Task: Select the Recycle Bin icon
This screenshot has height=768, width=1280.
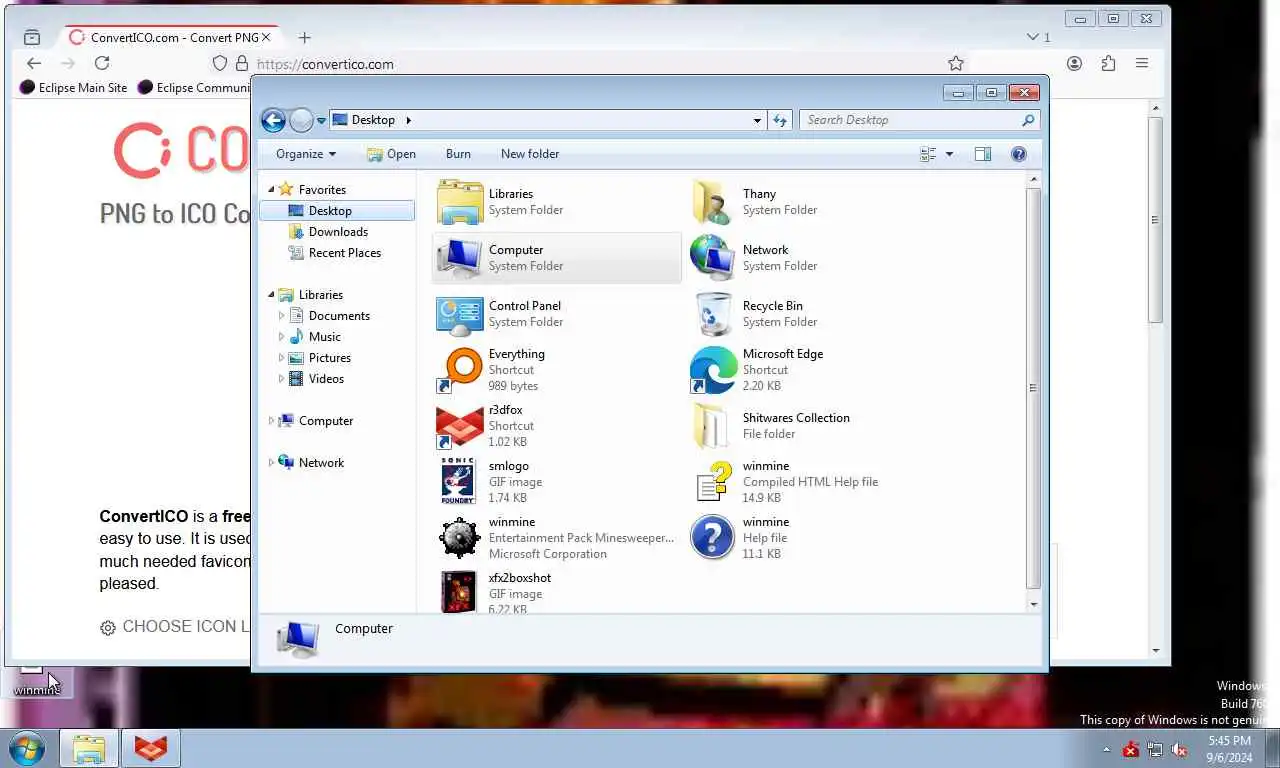Action: pyautogui.click(x=712, y=314)
